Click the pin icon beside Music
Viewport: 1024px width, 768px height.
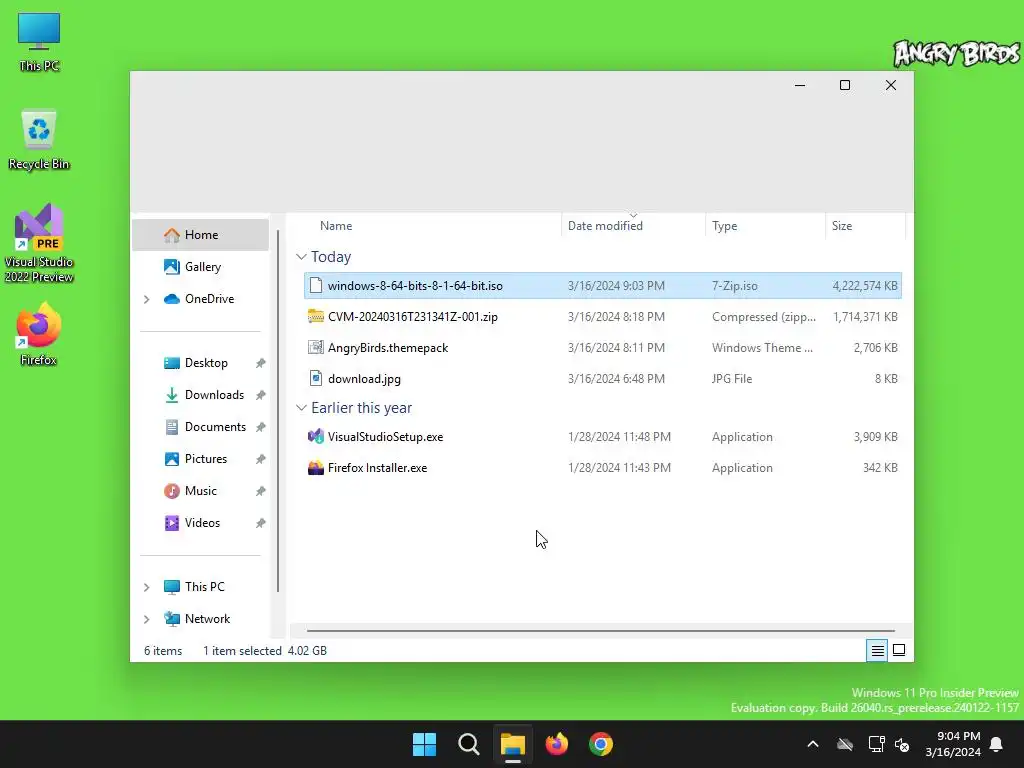(x=261, y=491)
